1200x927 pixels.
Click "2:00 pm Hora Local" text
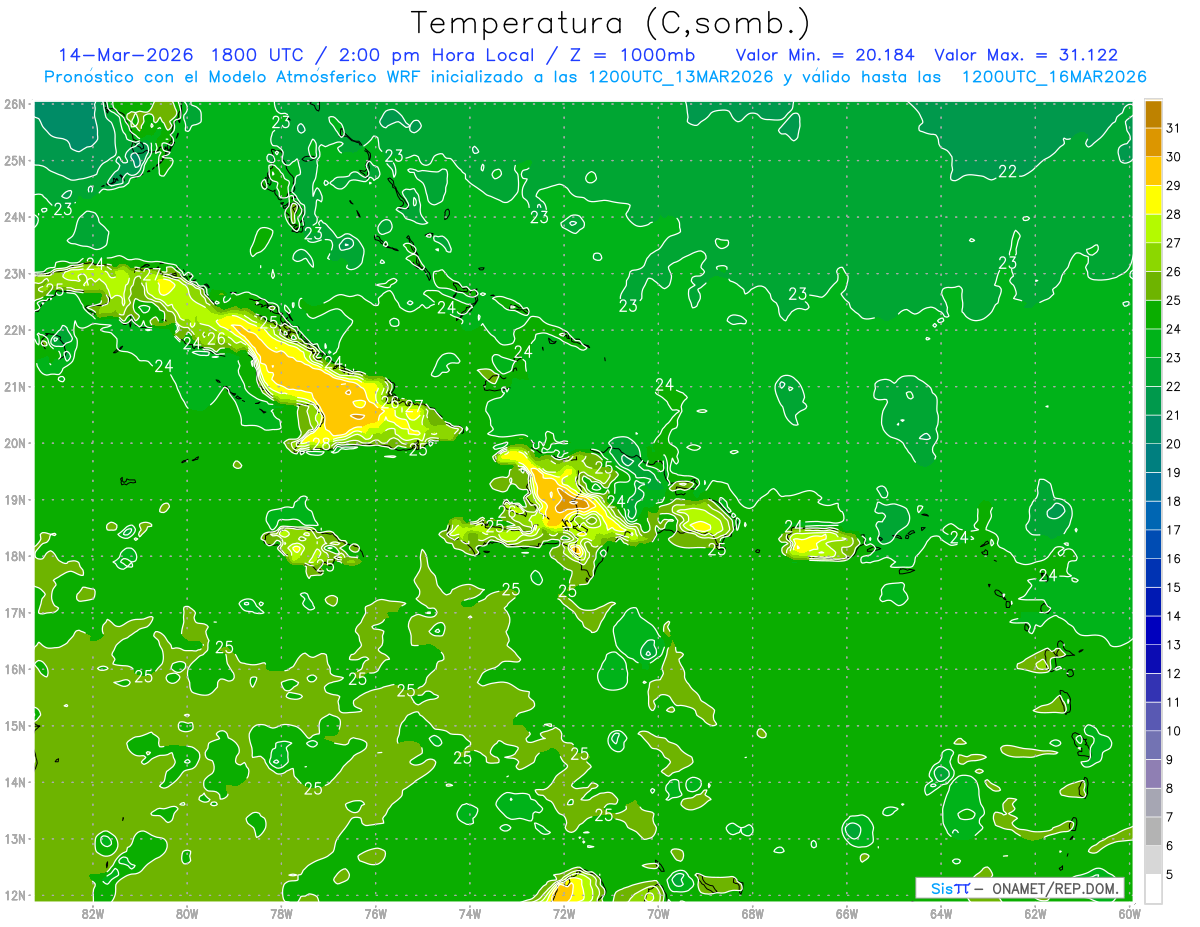click(444, 55)
